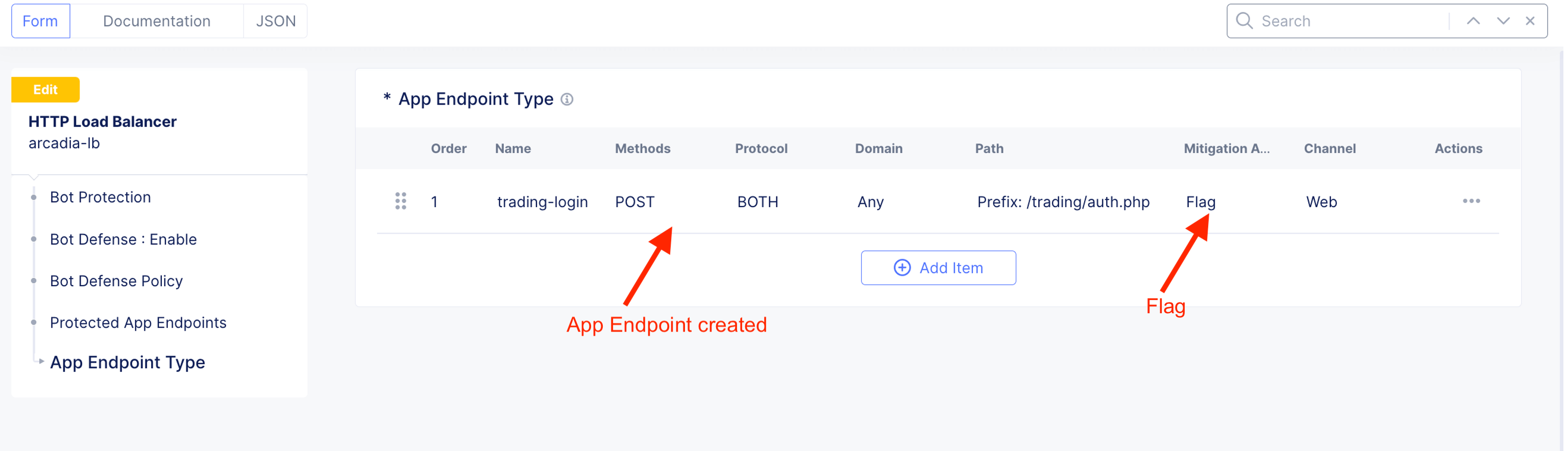Open the Documentation tab
Image resolution: width=1568 pixels, height=451 pixels.
(156, 21)
